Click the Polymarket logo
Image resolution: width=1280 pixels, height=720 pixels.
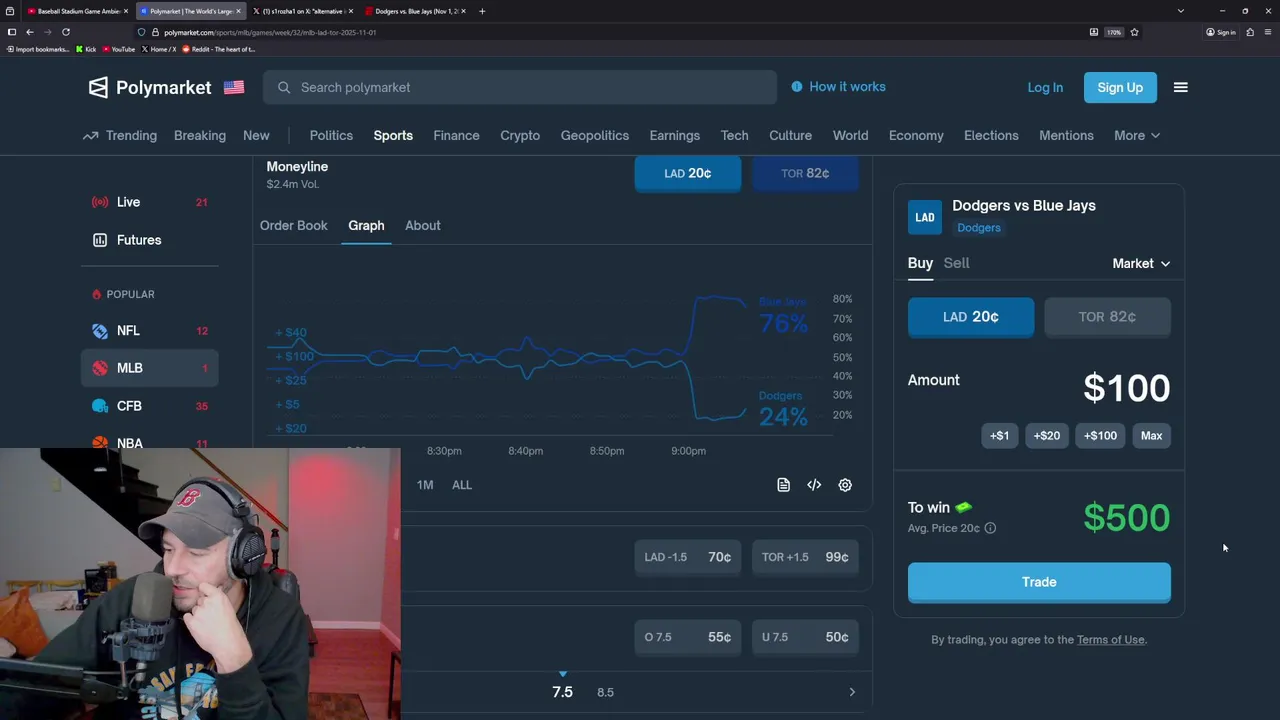[150, 88]
